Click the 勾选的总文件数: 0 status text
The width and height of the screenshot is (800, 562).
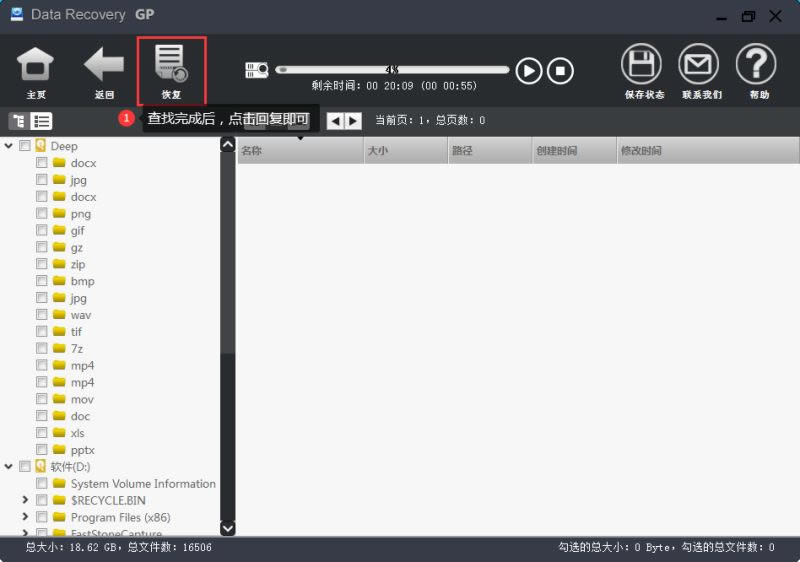728,547
